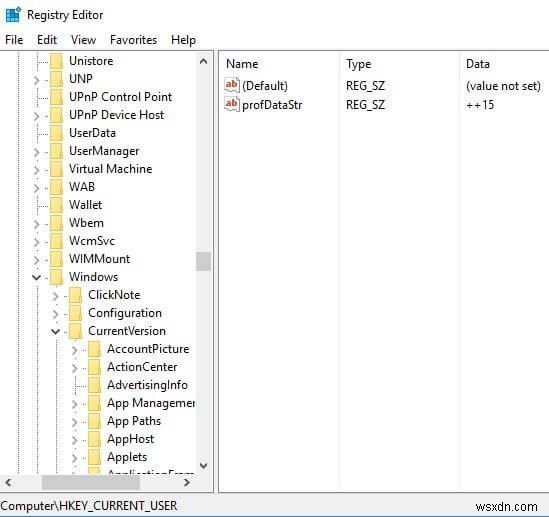
Task: Click the UNP folder icon
Action: pos(56,79)
